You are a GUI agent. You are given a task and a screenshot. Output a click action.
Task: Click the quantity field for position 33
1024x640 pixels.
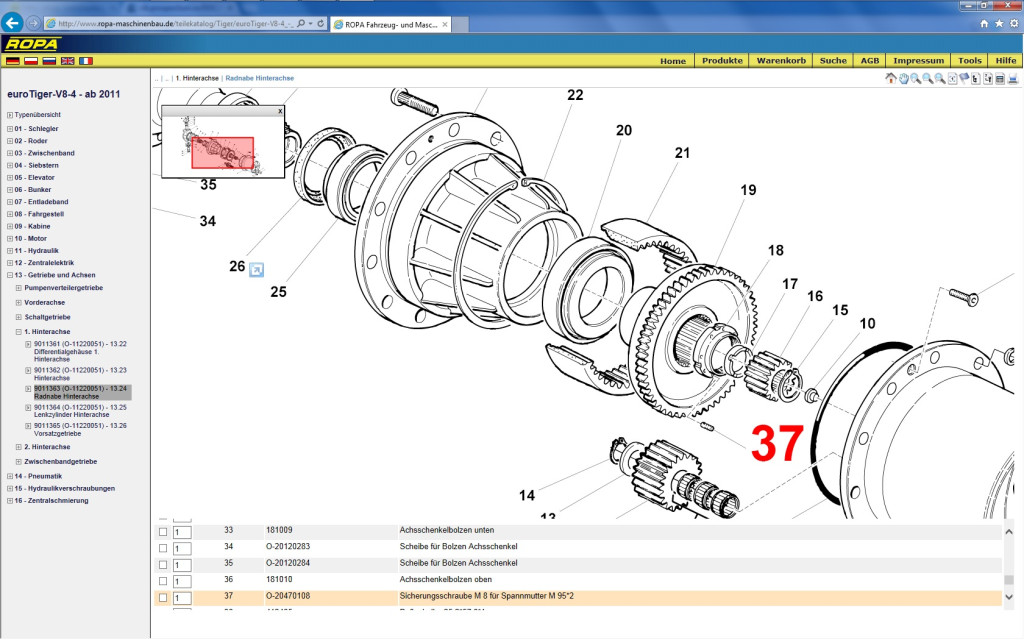pos(182,532)
